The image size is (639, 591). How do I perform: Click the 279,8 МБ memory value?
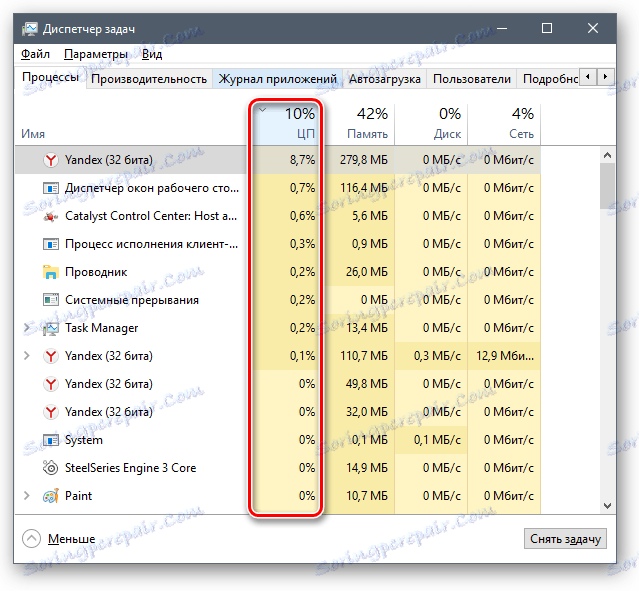click(364, 160)
